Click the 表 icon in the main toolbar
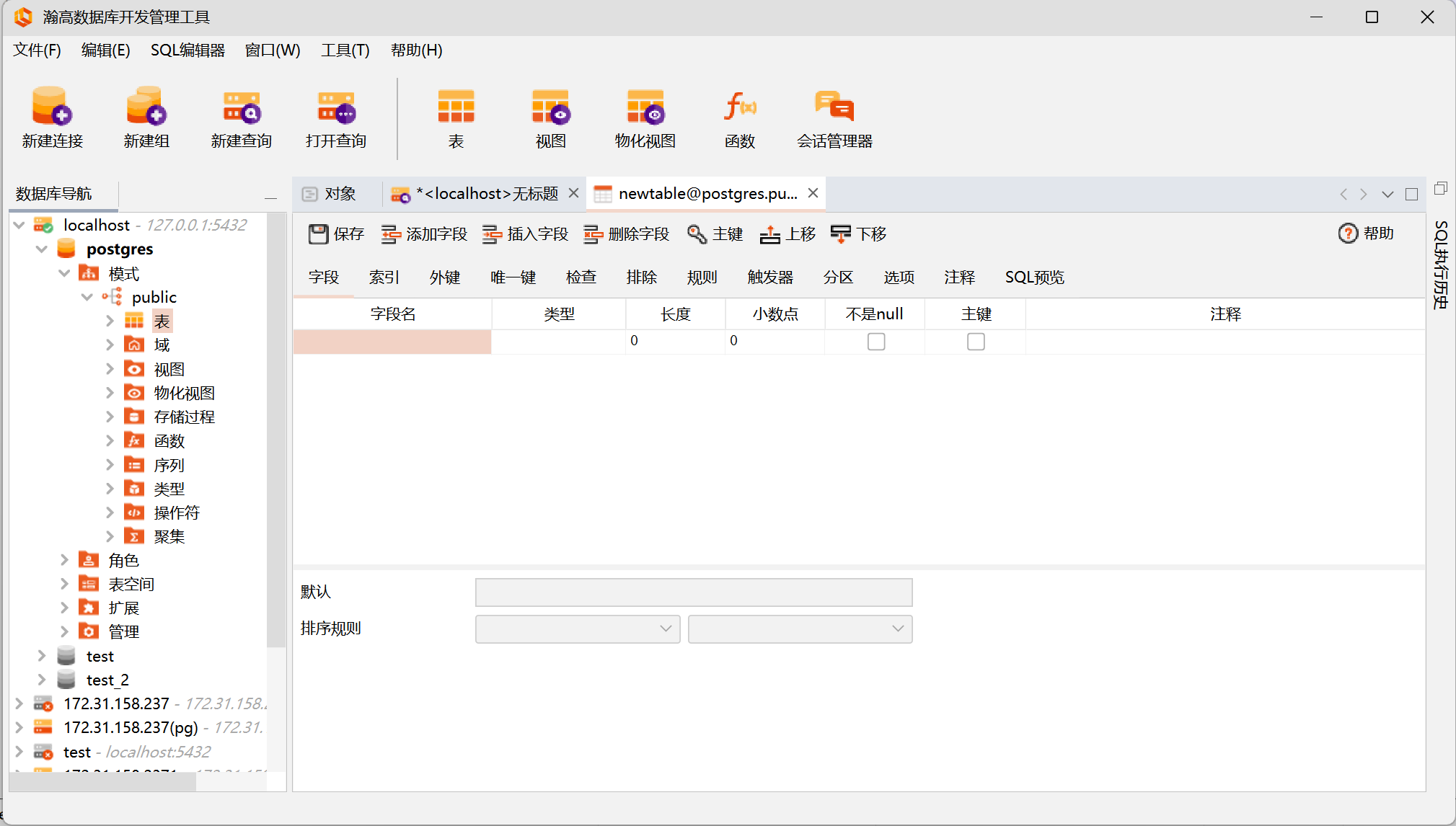 tap(456, 117)
